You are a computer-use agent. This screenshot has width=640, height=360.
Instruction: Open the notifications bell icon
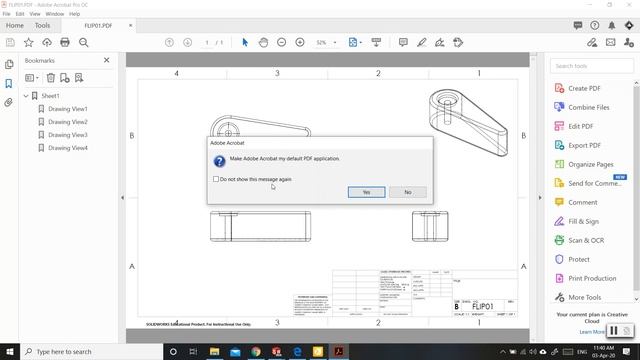[x=611, y=25]
